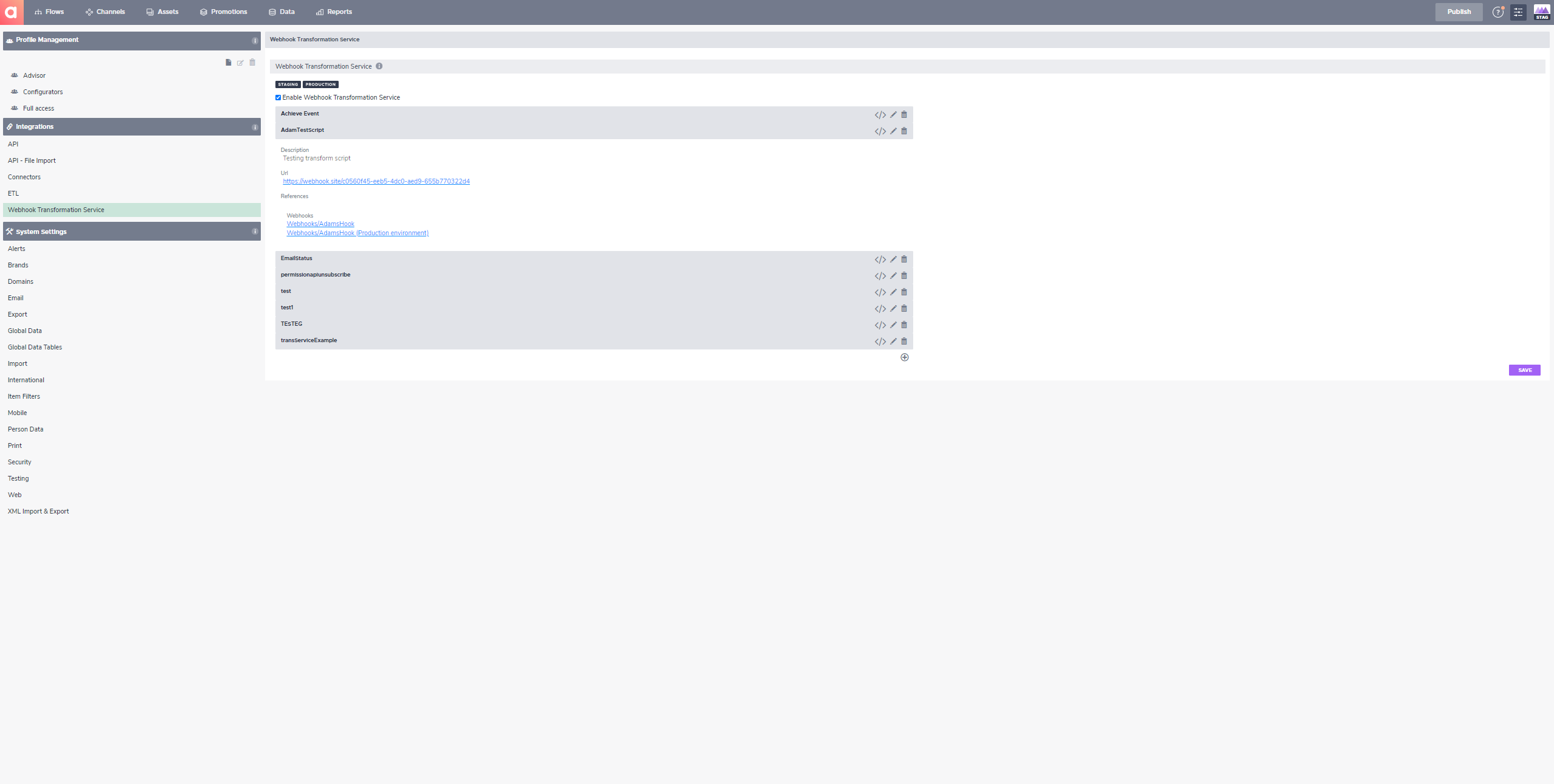Show System Settings info icon
The width and height of the screenshot is (1554, 784).
[x=255, y=232]
